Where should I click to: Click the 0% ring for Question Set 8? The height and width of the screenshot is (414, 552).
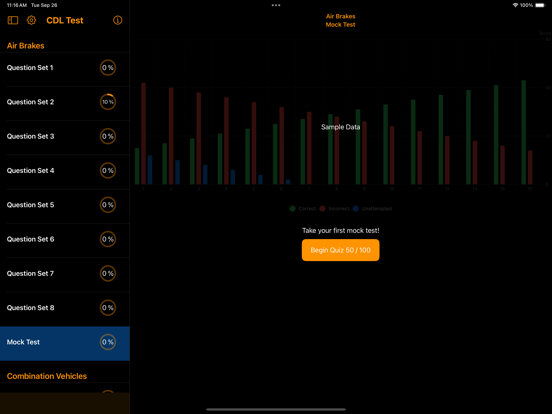(x=108, y=308)
